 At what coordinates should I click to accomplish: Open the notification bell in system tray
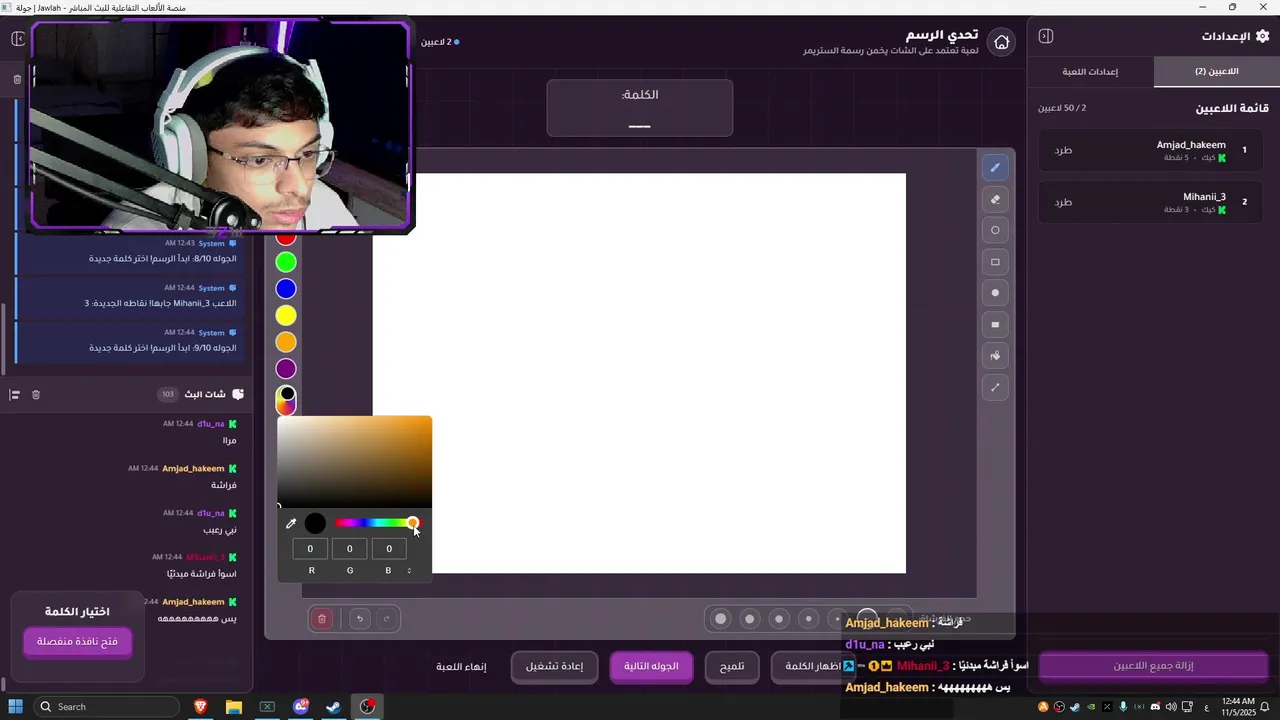1264,706
